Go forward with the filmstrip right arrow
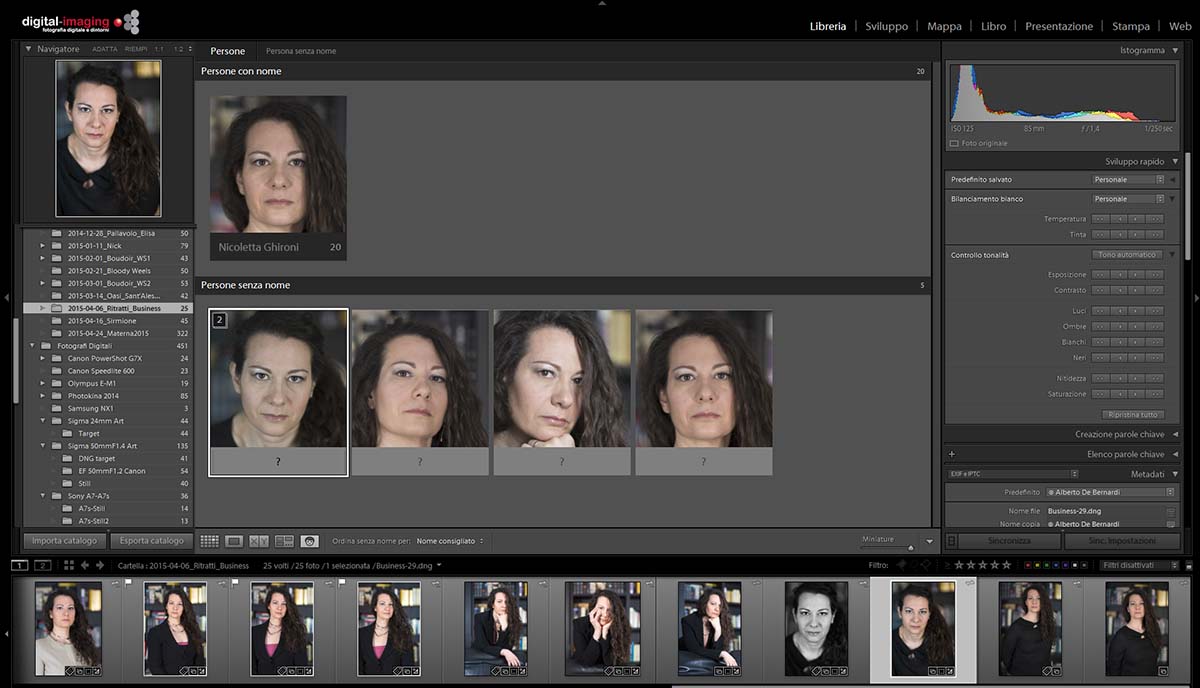This screenshot has height=688, width=1200. (x=100, y=565)
